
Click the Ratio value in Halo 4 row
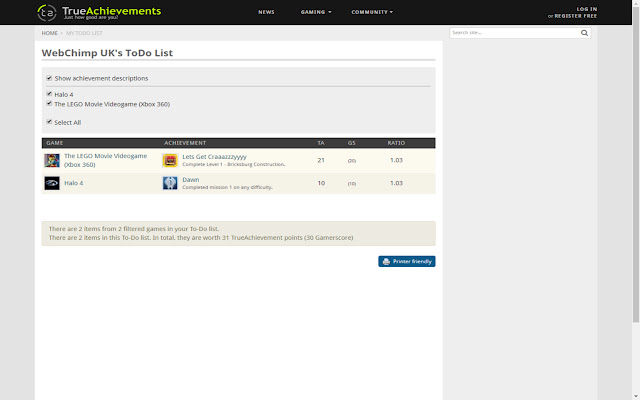[x=396, y=183]
